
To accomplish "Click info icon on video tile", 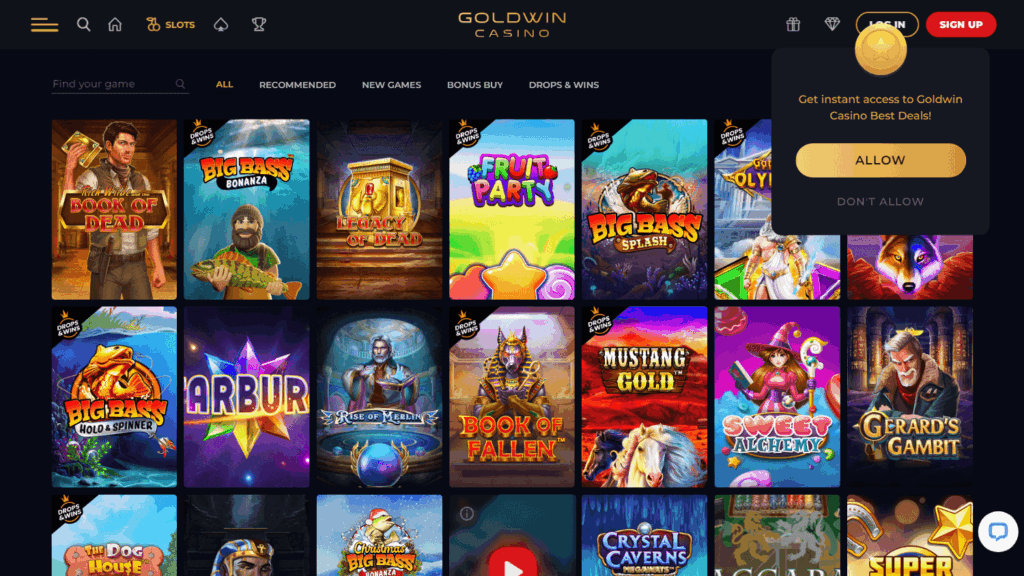I will pyautogui.click(x=466, y=513).
